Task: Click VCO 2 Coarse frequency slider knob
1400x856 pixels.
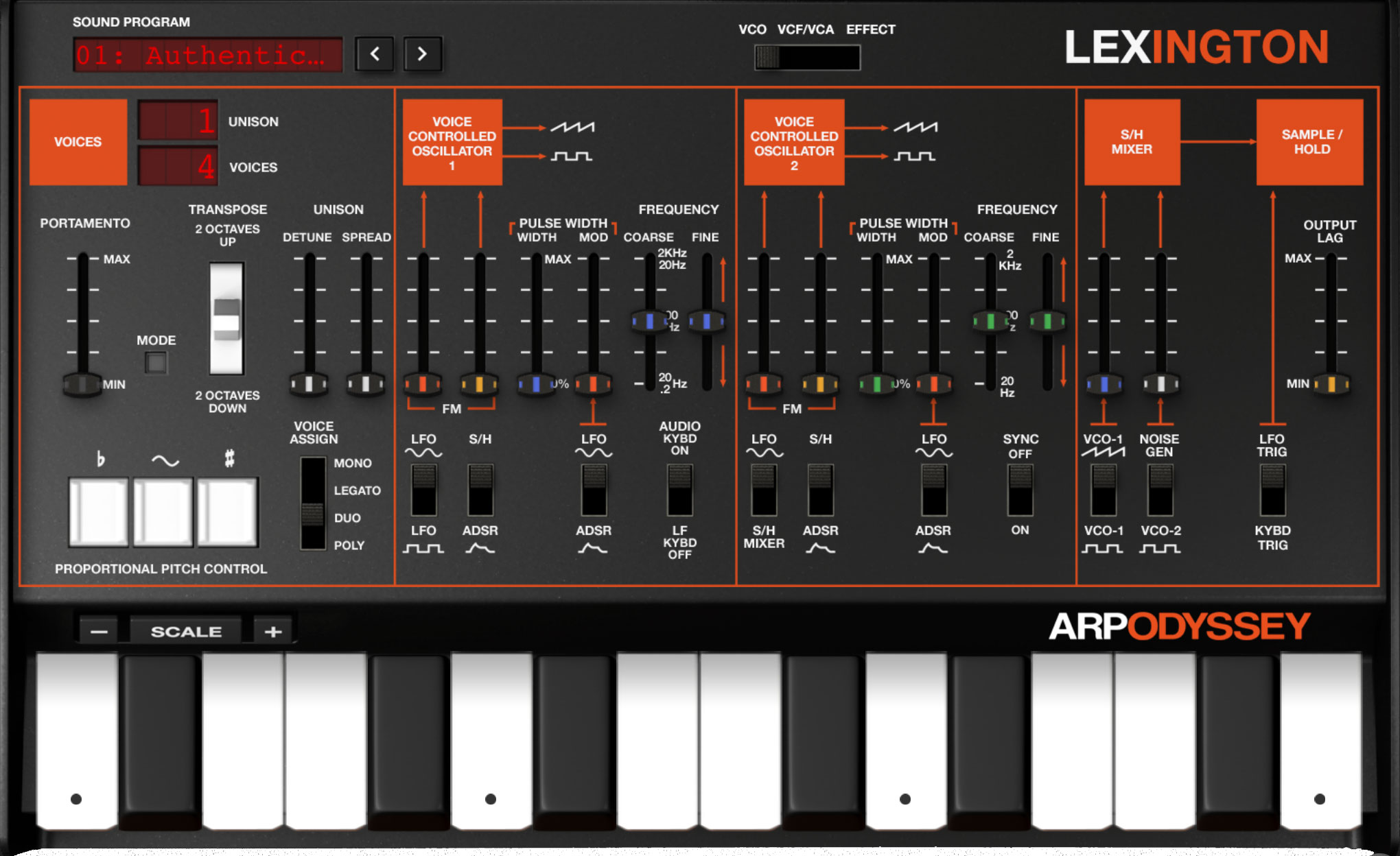Action: pos(990,321)
